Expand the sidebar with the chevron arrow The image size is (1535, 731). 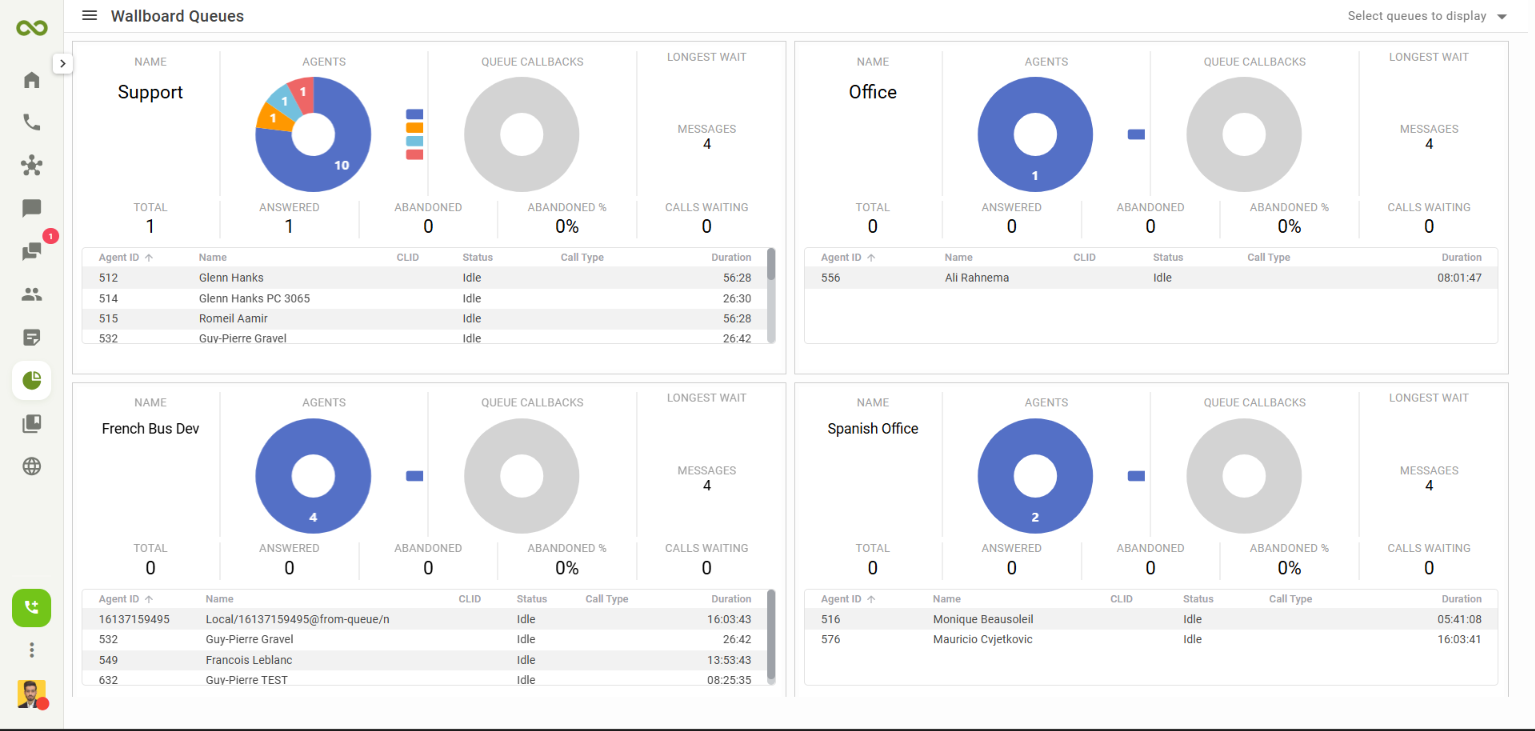(x=62, y=63)
